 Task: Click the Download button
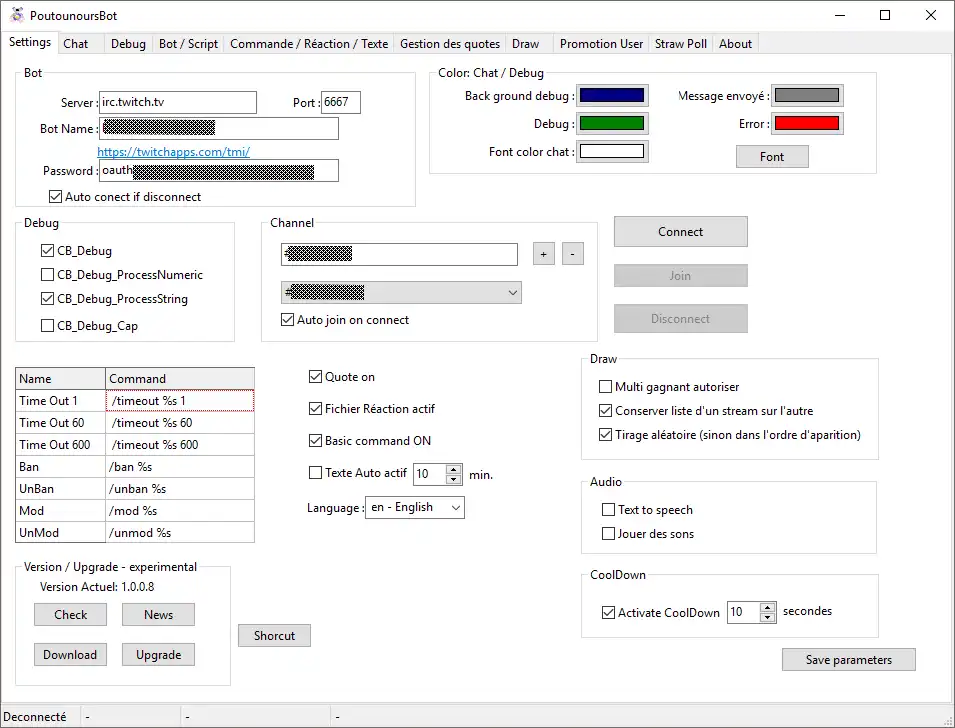coord(71,655)
